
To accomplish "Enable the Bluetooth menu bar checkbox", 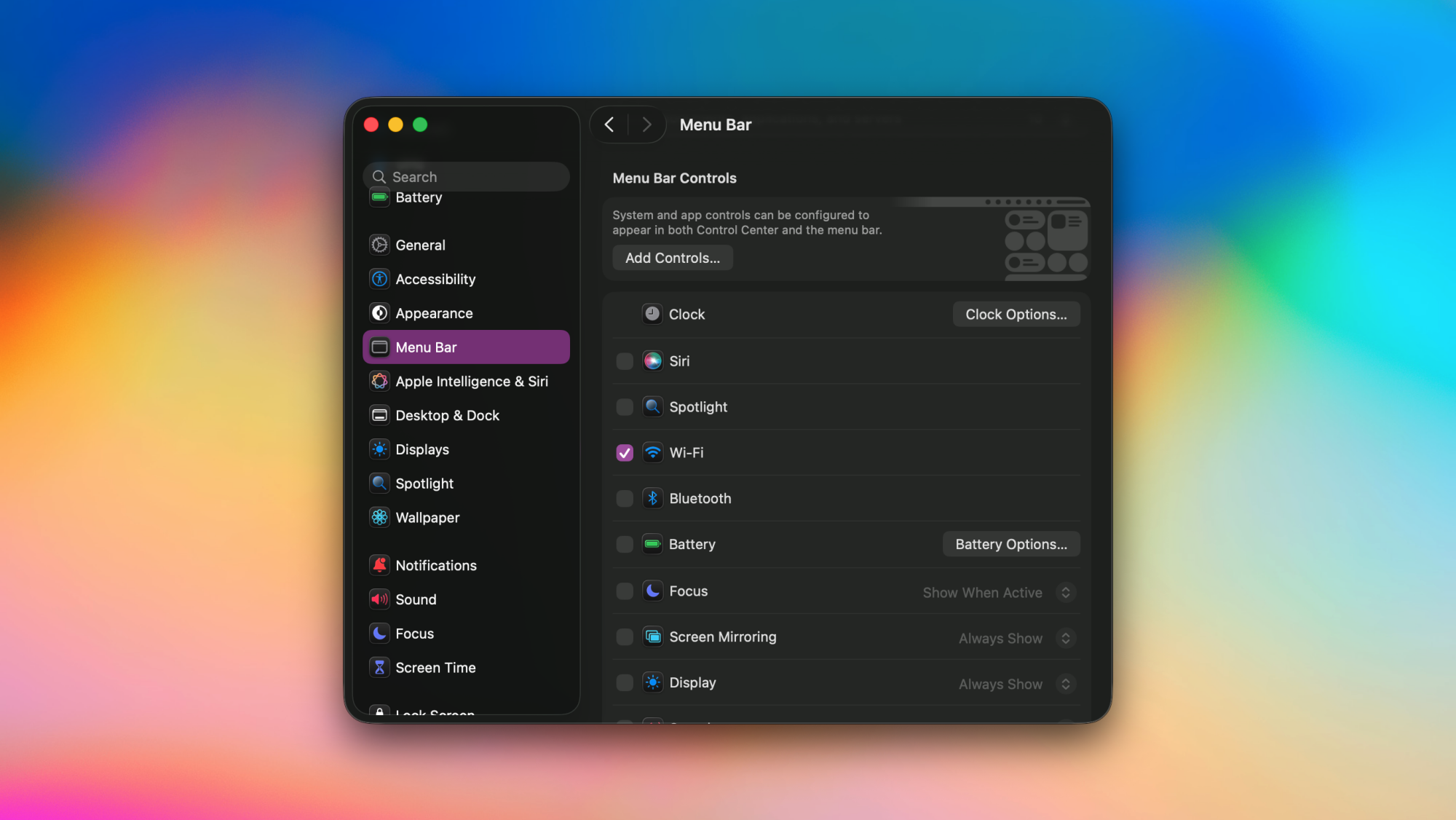I will tap(625, 498).
